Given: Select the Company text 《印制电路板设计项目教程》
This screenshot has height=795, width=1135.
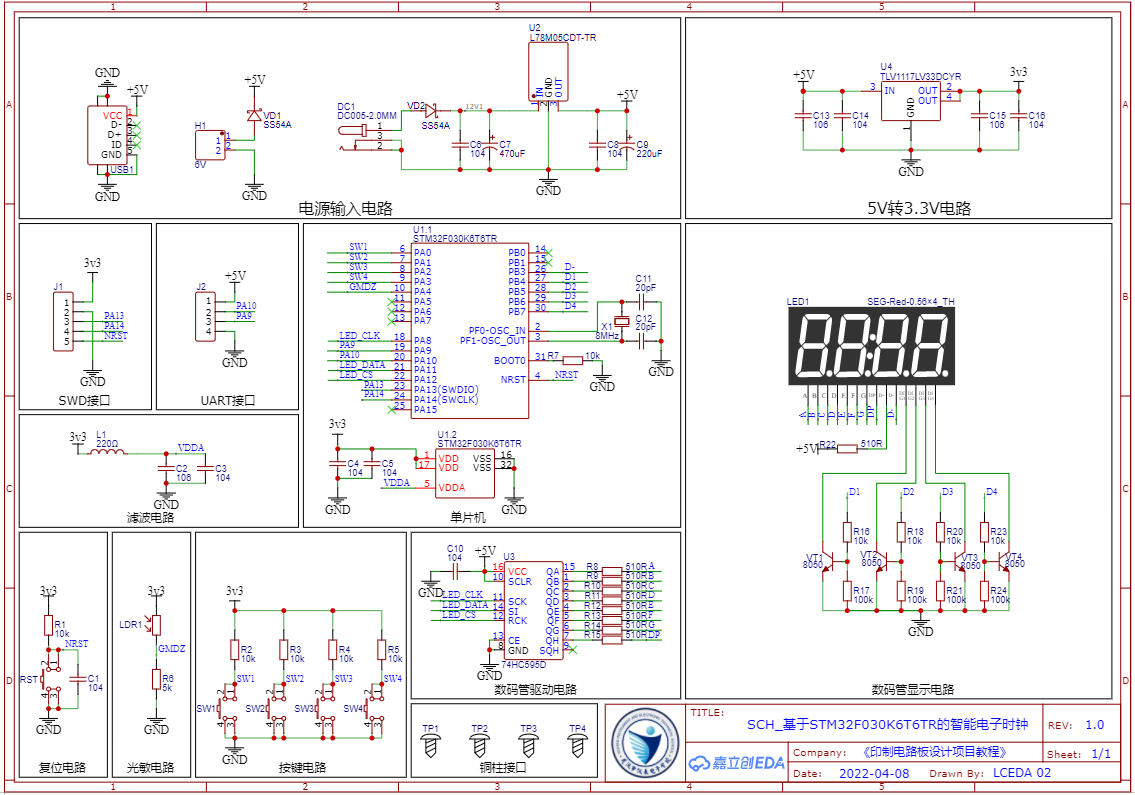Looking at the screenshot, I should point(932,752).
